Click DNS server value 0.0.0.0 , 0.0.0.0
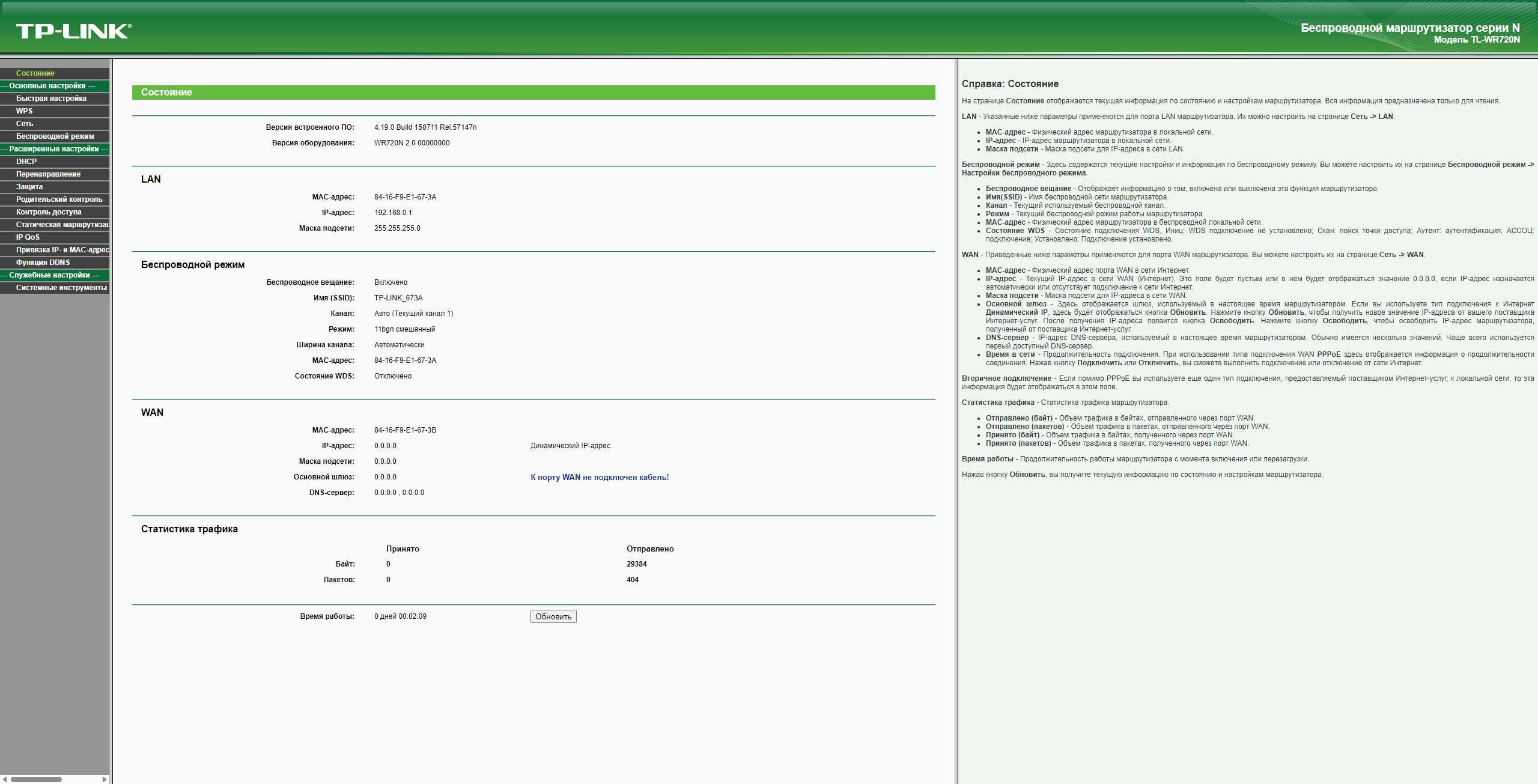 point(399,493)
